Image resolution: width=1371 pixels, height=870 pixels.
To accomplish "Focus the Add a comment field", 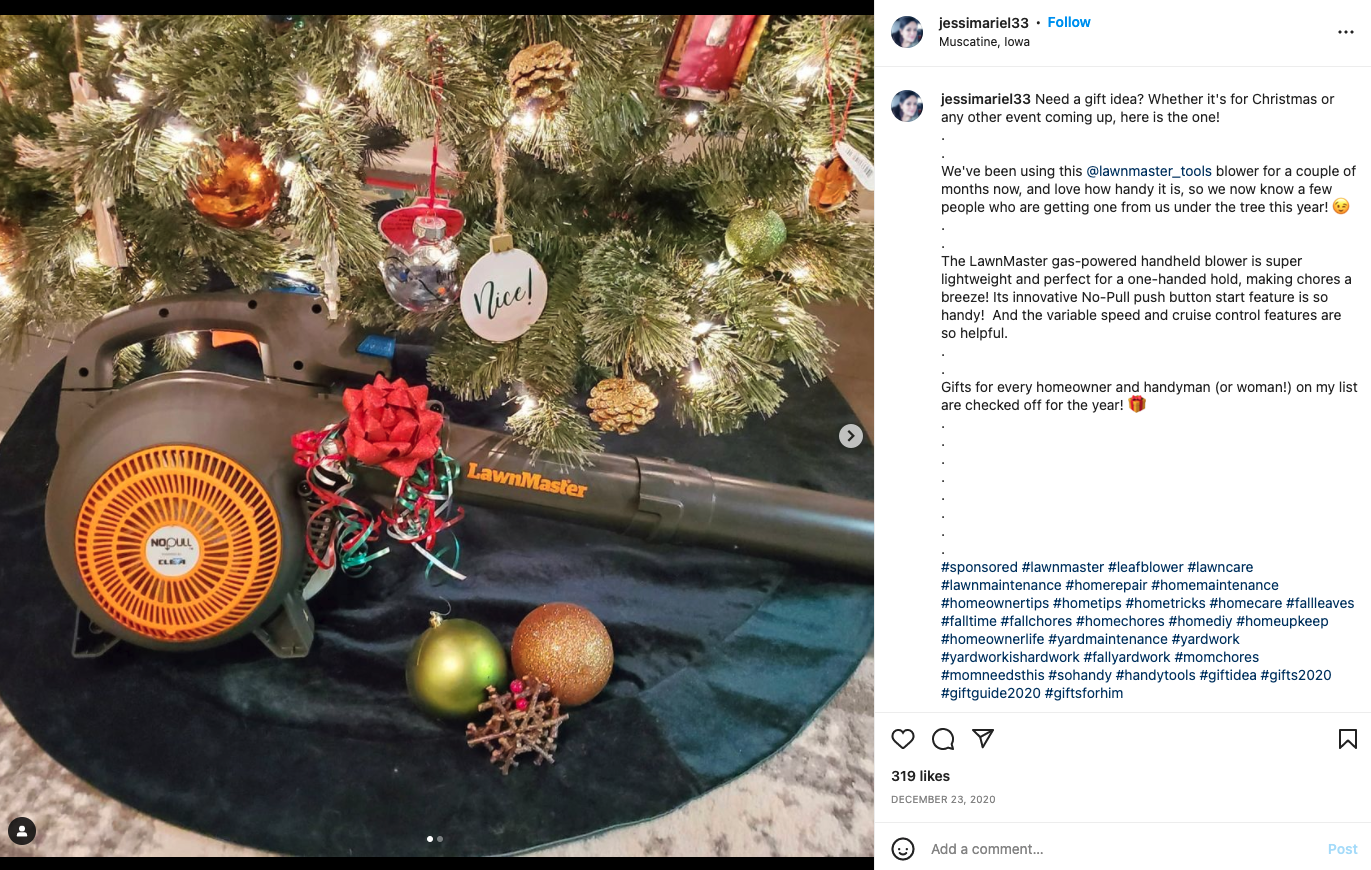I will [1120, 849].
